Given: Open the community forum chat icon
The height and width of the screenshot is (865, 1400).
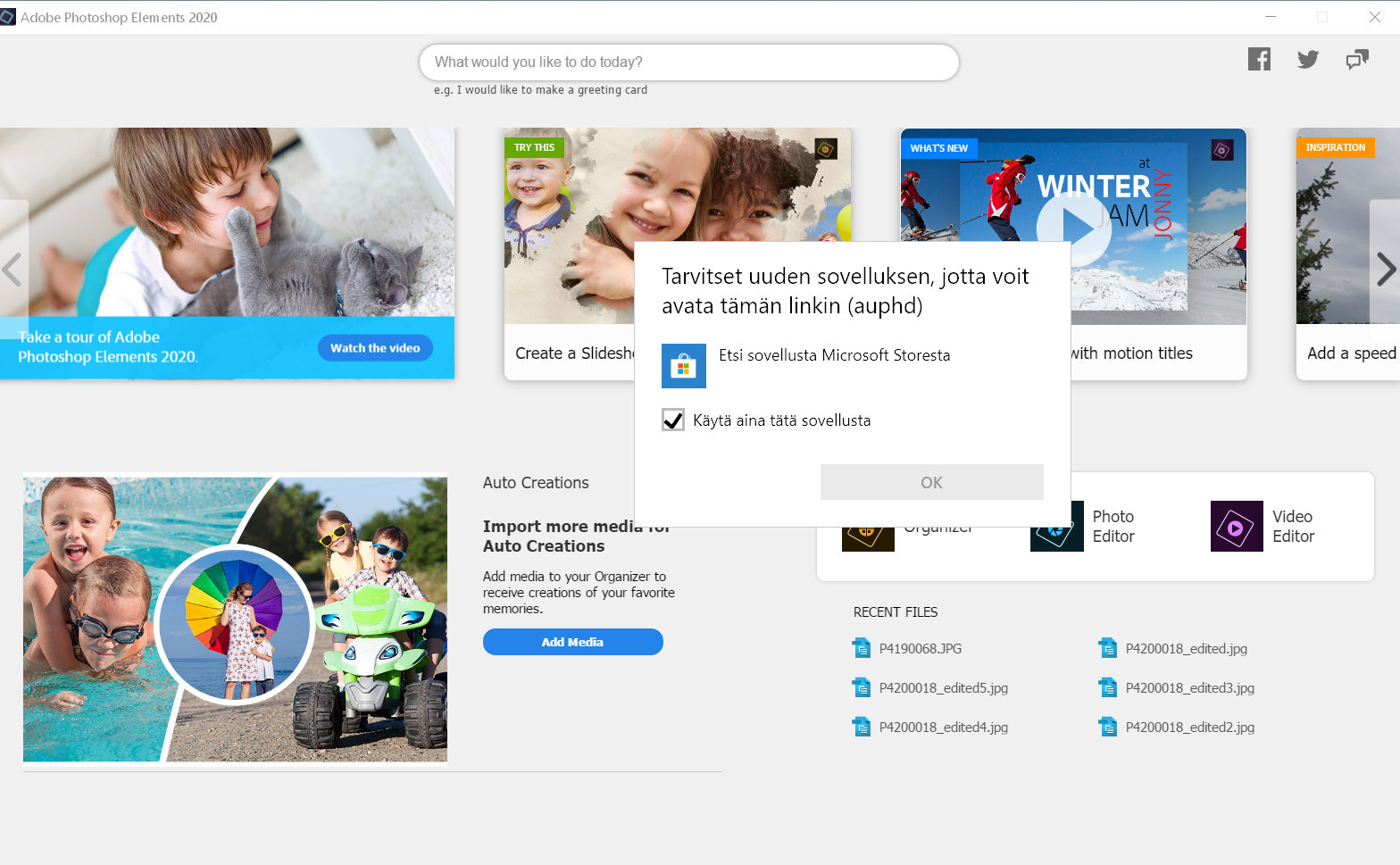Looking at the screenshot, I should [1357, 60].
